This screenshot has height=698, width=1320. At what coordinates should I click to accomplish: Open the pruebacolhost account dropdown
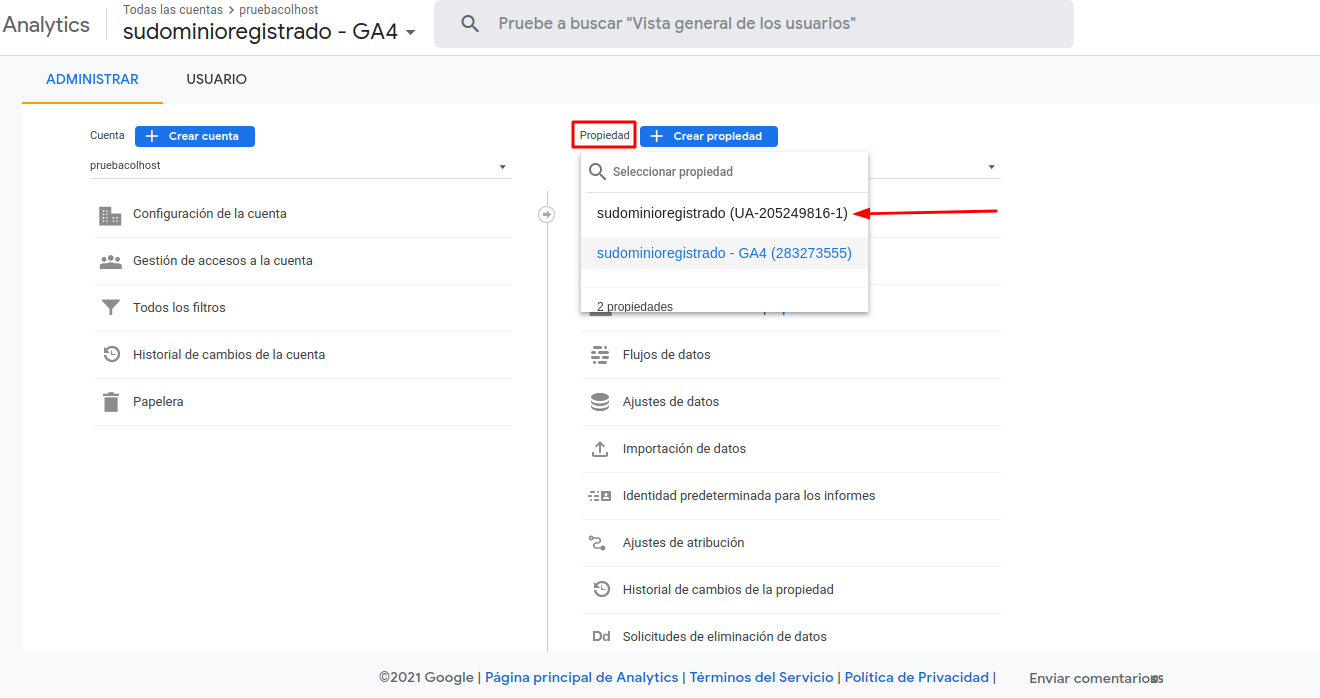pos(300,166)
